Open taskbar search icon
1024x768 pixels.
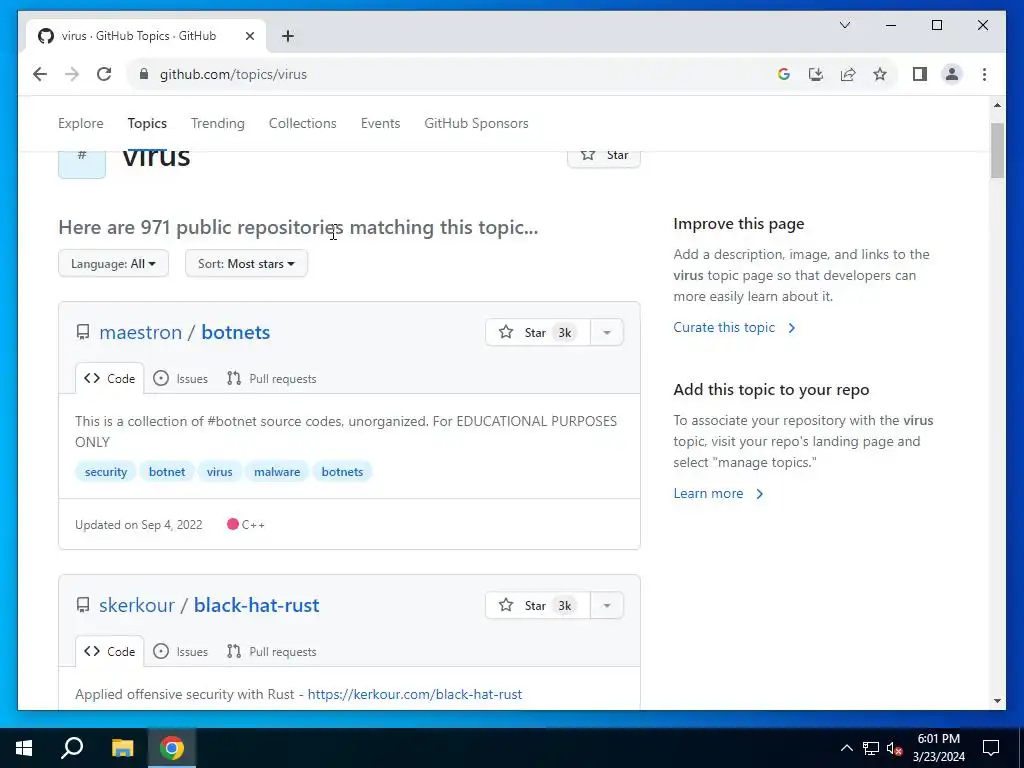click(x=72, y=748)
